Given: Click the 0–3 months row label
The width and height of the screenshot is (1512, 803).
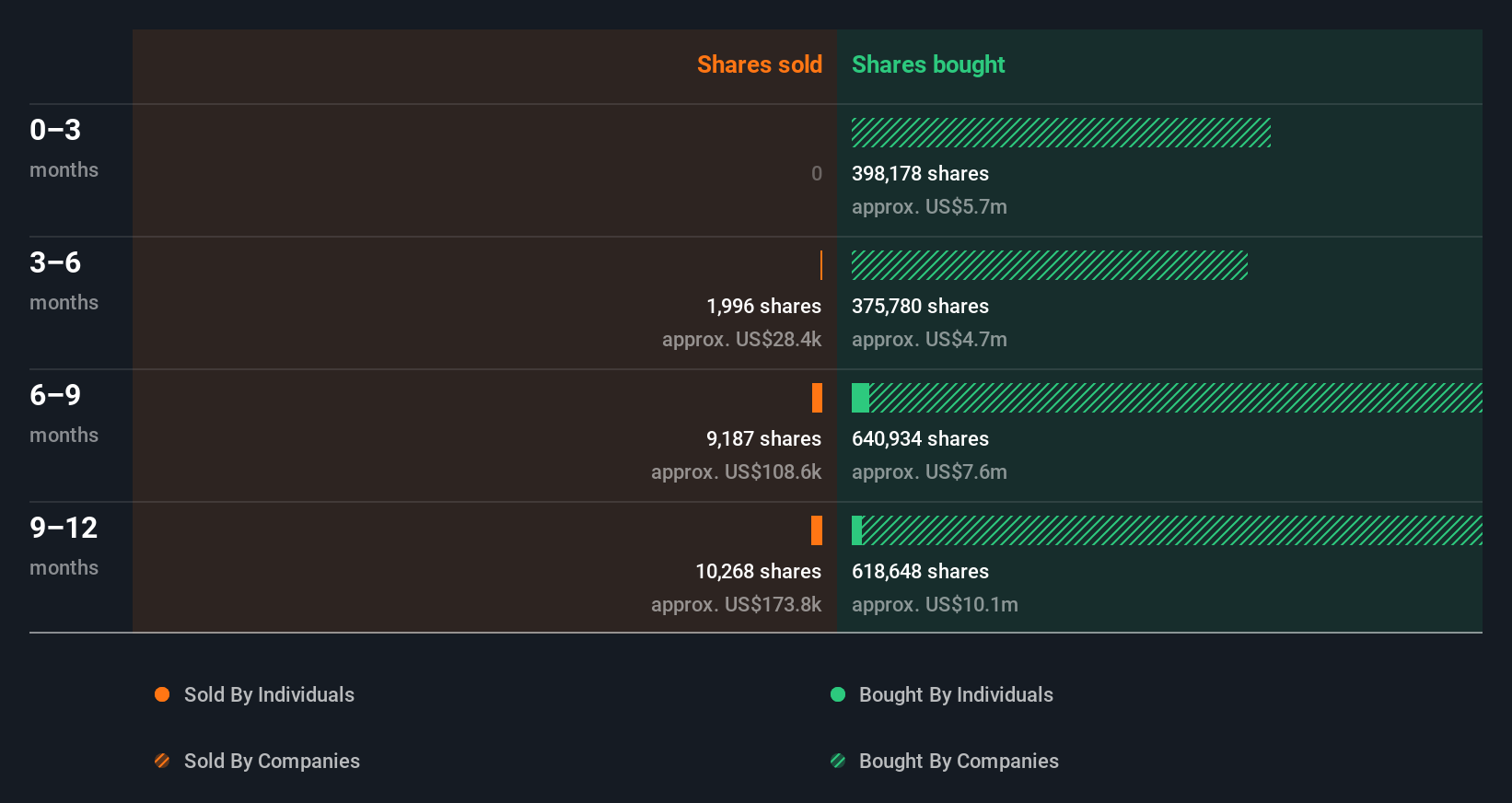Looking at the screenshot, I should click(64, 148).
